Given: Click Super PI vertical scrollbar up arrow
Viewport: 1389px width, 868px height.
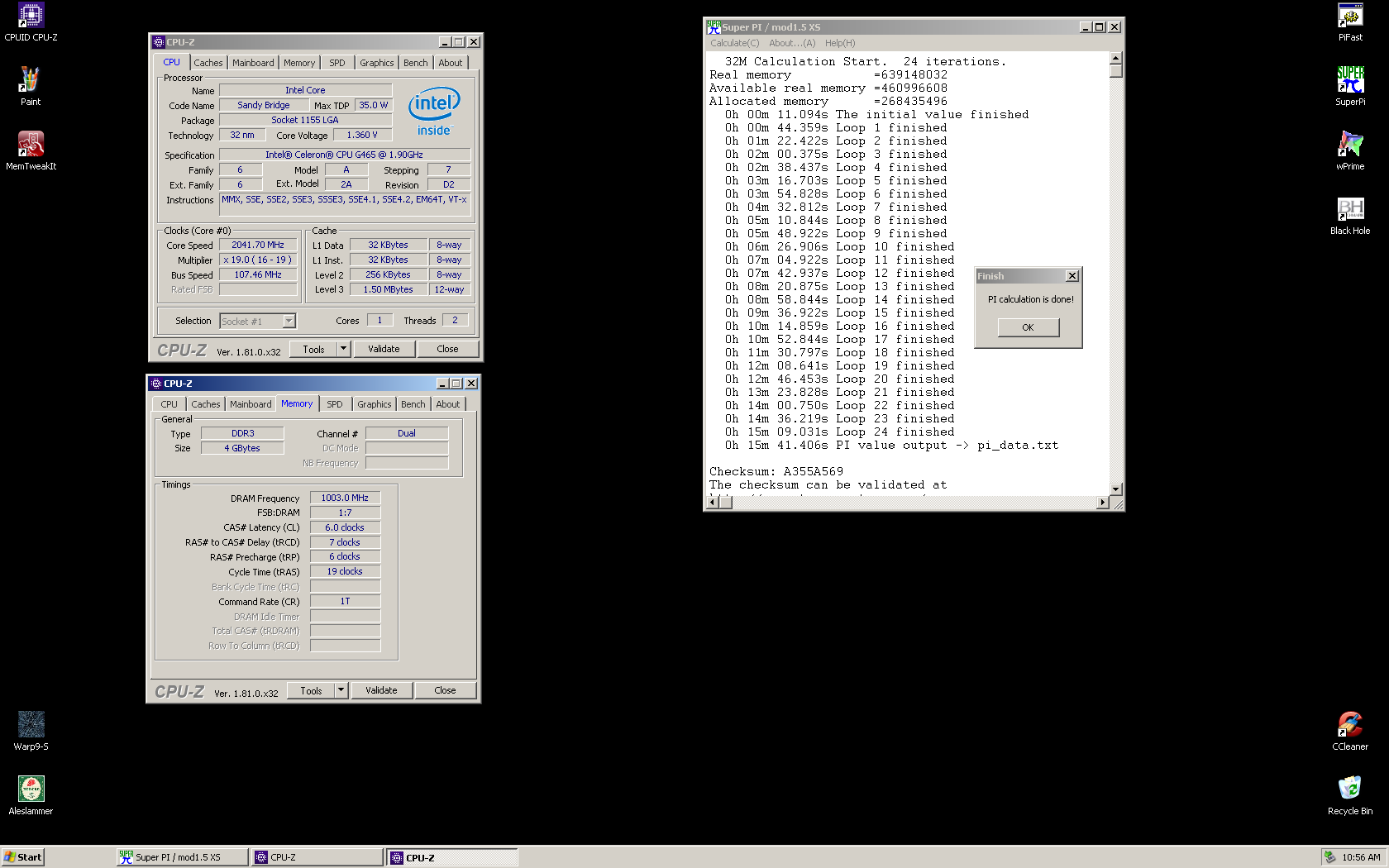Looking at the screenshot, I should 1115,58.
